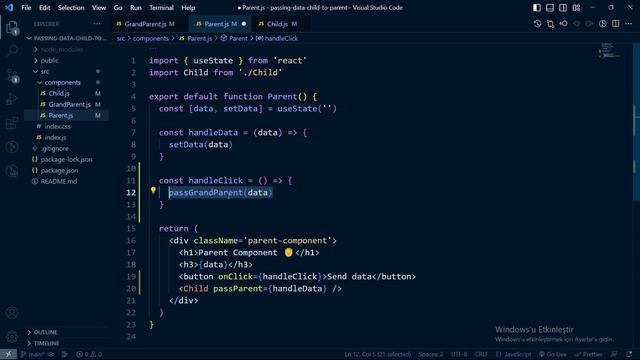Click the split editor right icon
The width and height of the screenshot is (640, 360).
[616, 24]
